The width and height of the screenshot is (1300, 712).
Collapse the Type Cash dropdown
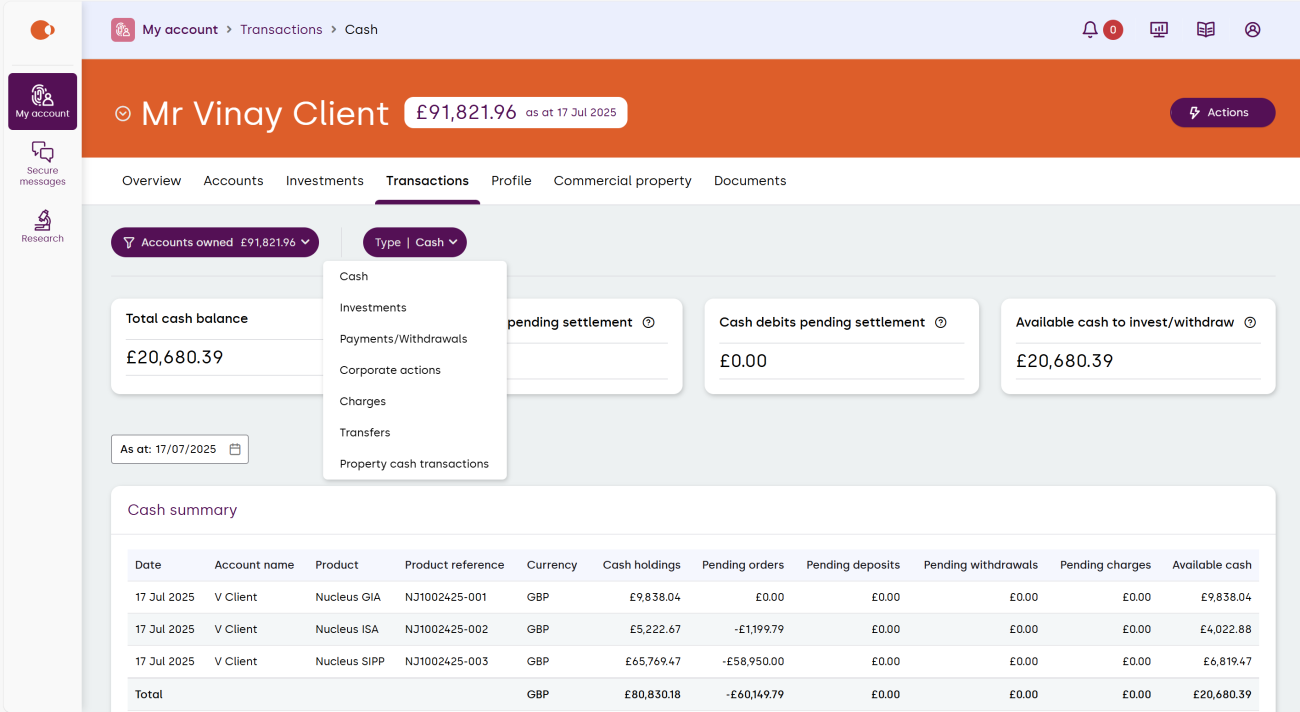pyautogui.click(x=415, y=242)
